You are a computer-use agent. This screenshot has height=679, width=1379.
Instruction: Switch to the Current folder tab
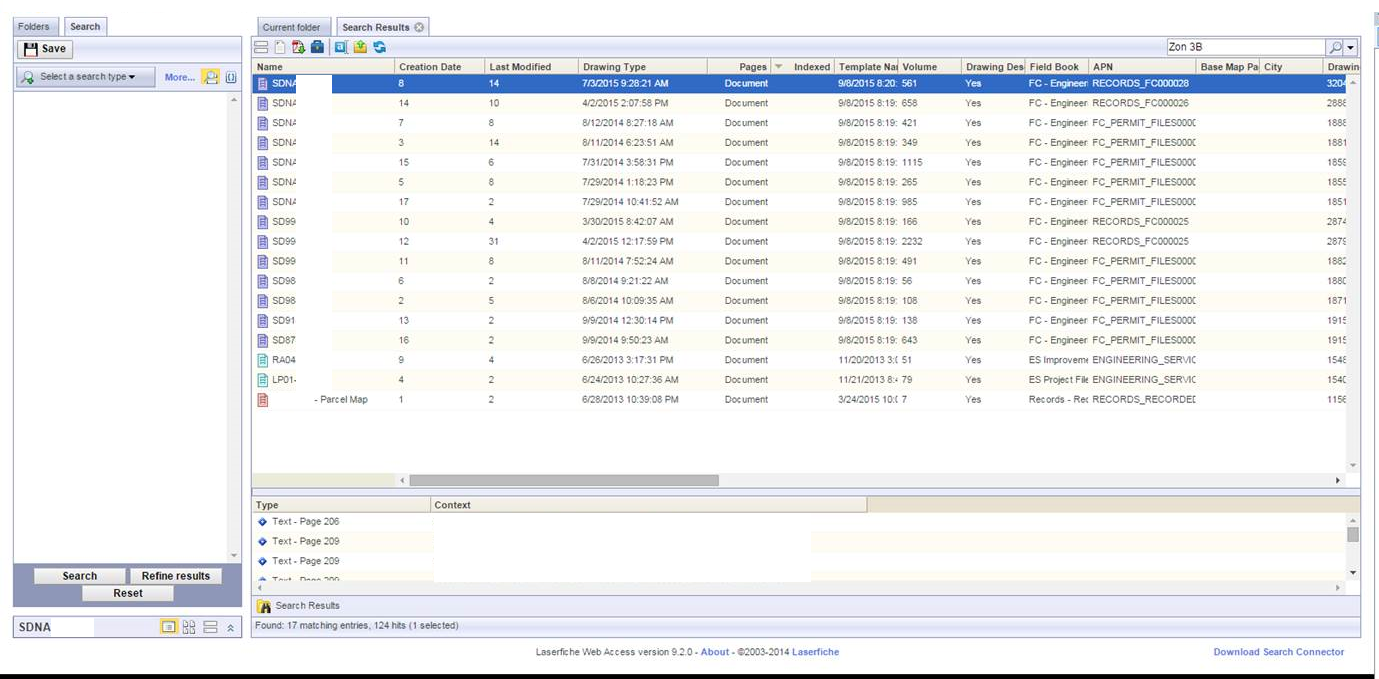click(x=291, y=28)
